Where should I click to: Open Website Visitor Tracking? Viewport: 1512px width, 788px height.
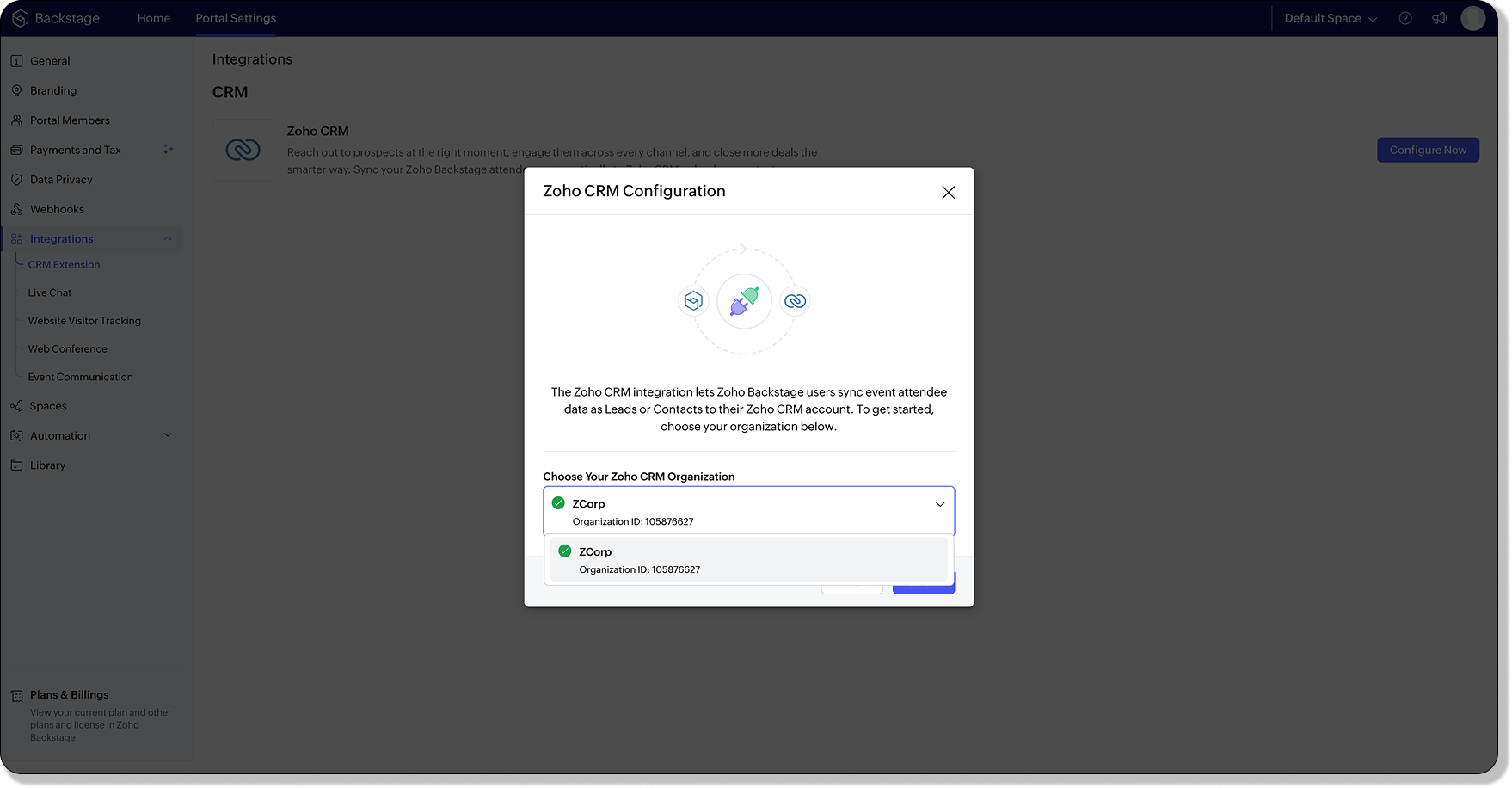point(84,321)
